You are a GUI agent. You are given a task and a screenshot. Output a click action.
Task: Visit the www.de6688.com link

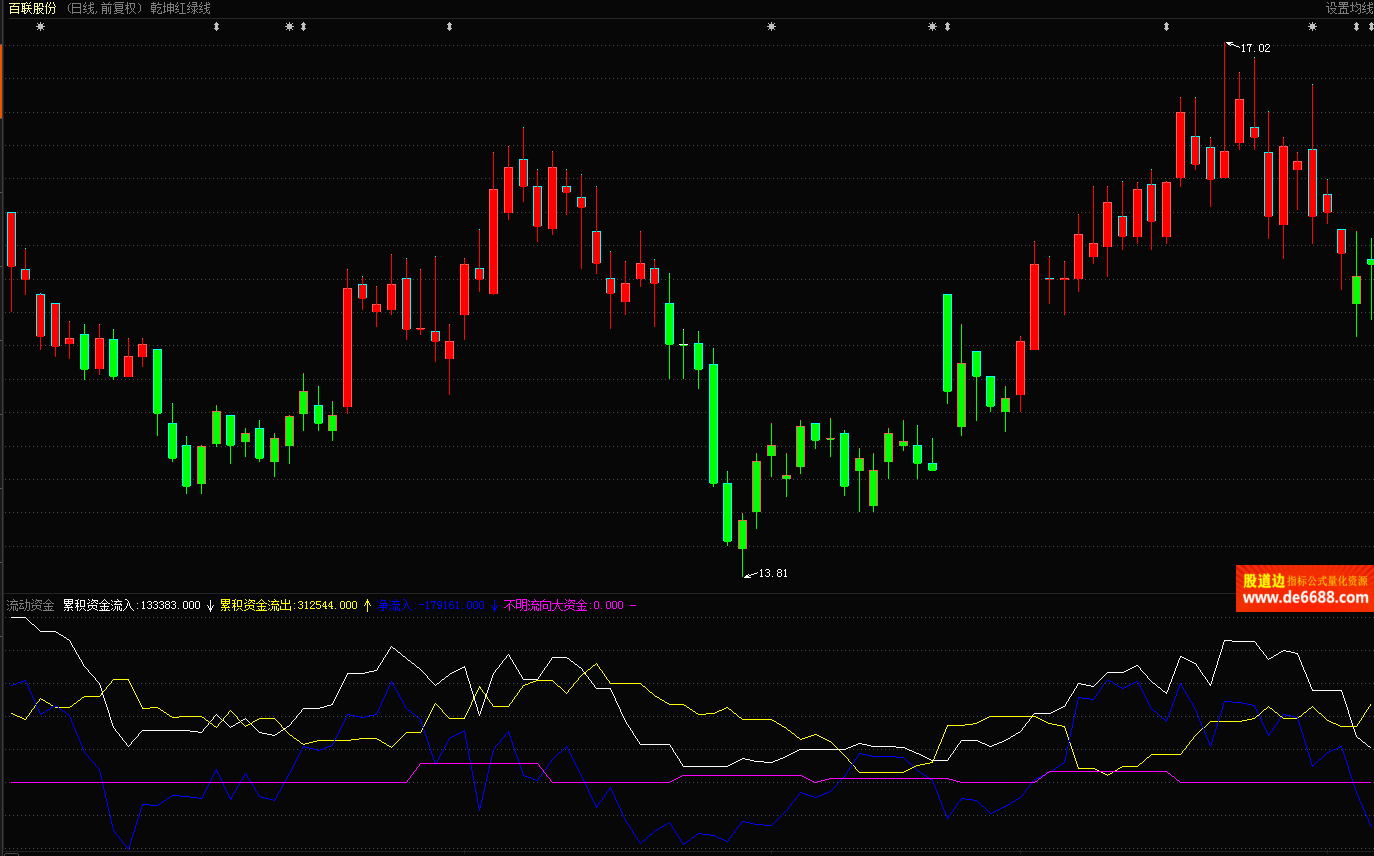pos(1304,598)
